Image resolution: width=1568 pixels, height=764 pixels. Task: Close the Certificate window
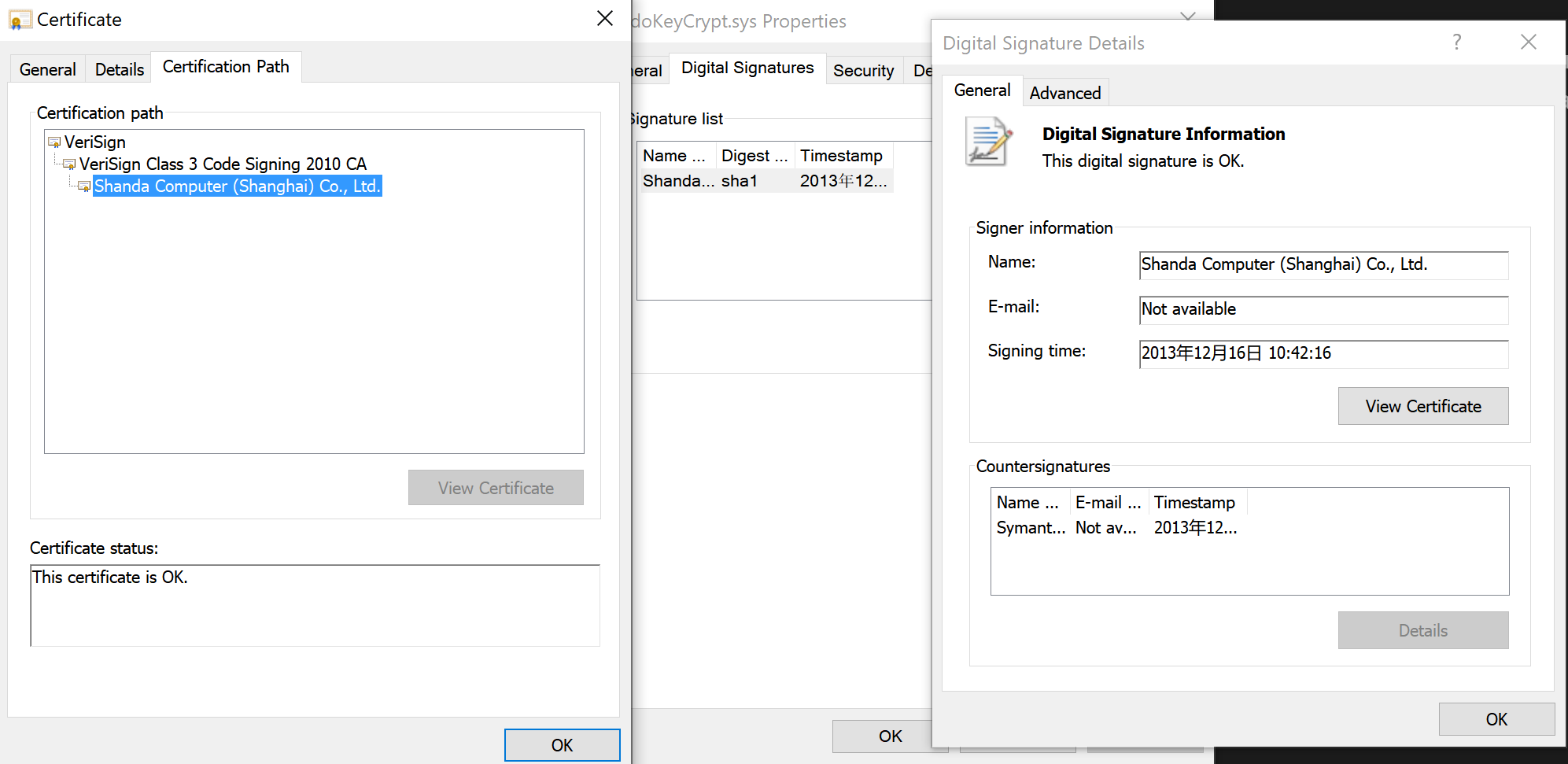point(604,18)
